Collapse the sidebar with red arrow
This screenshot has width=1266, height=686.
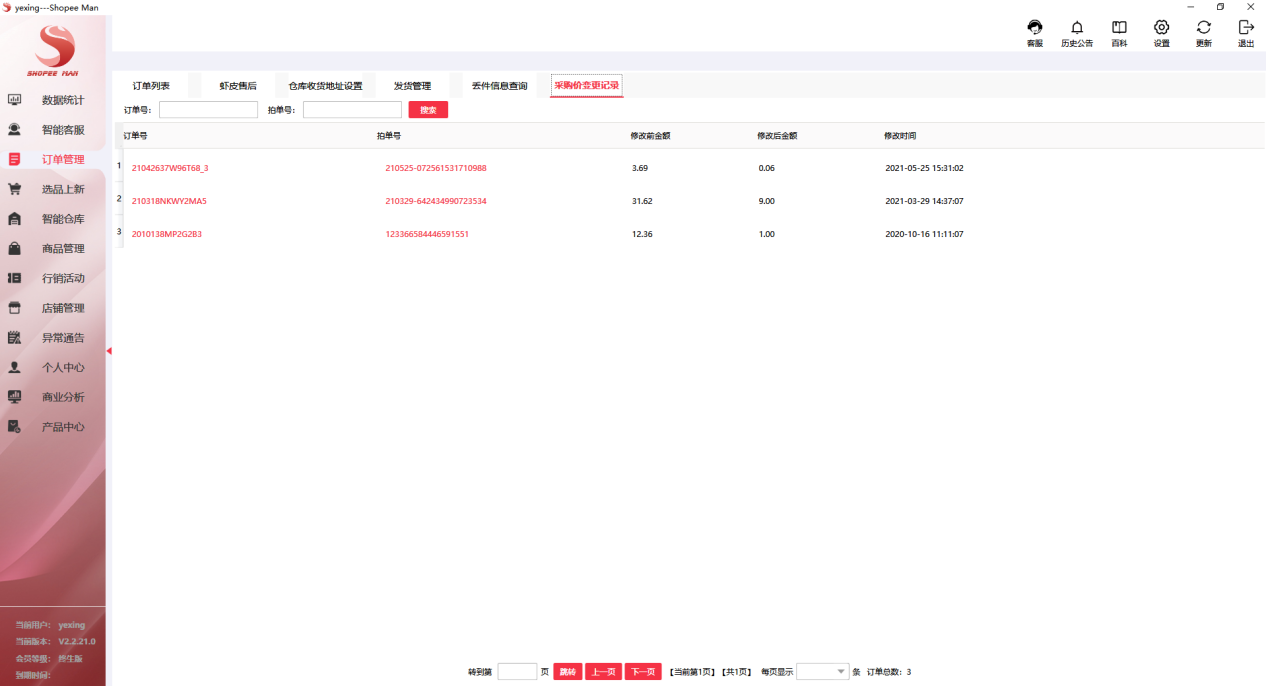(108, 351)
